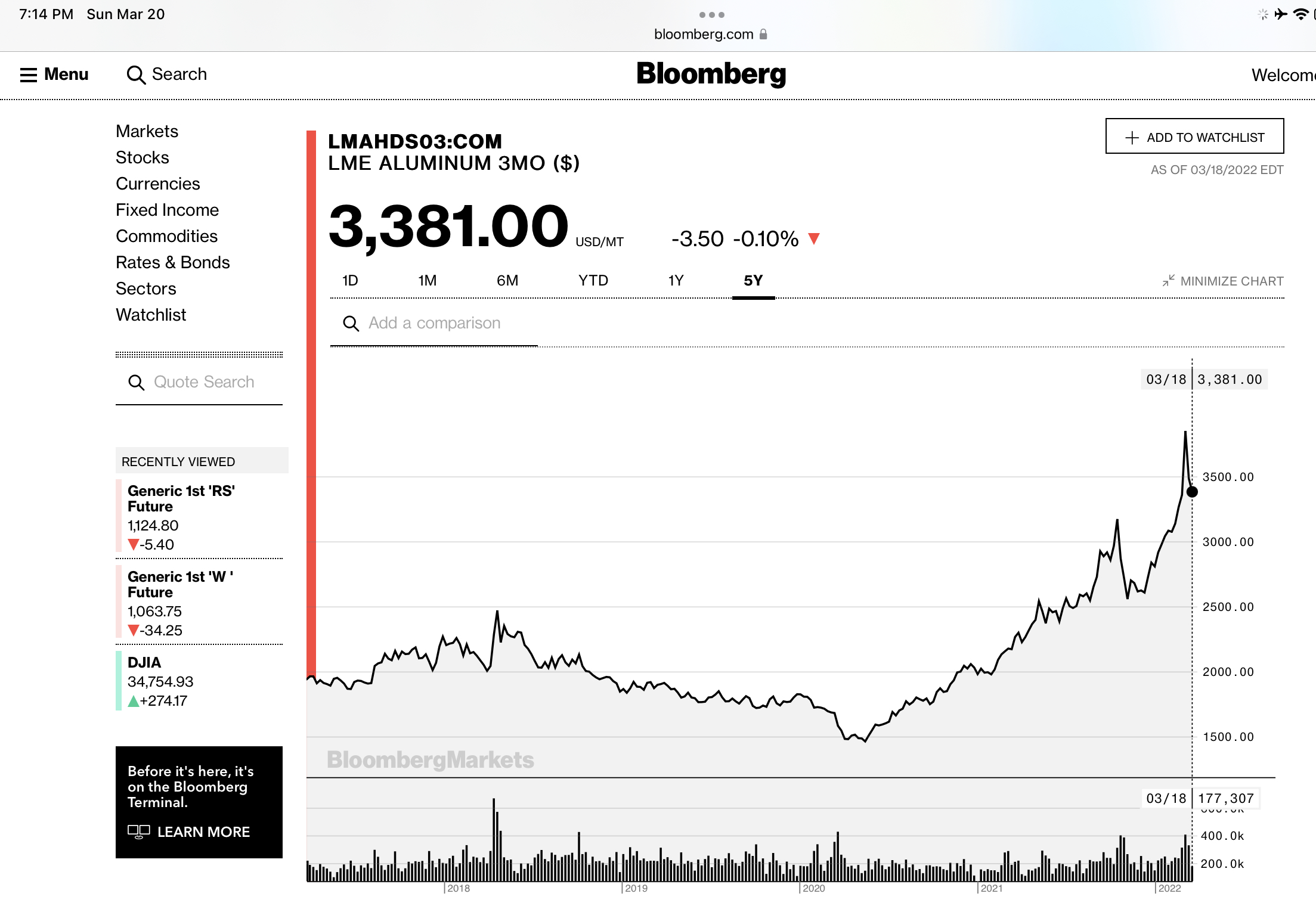Click the minimize chart arrows icon

pyautogui.click(x=1168, y=281)
